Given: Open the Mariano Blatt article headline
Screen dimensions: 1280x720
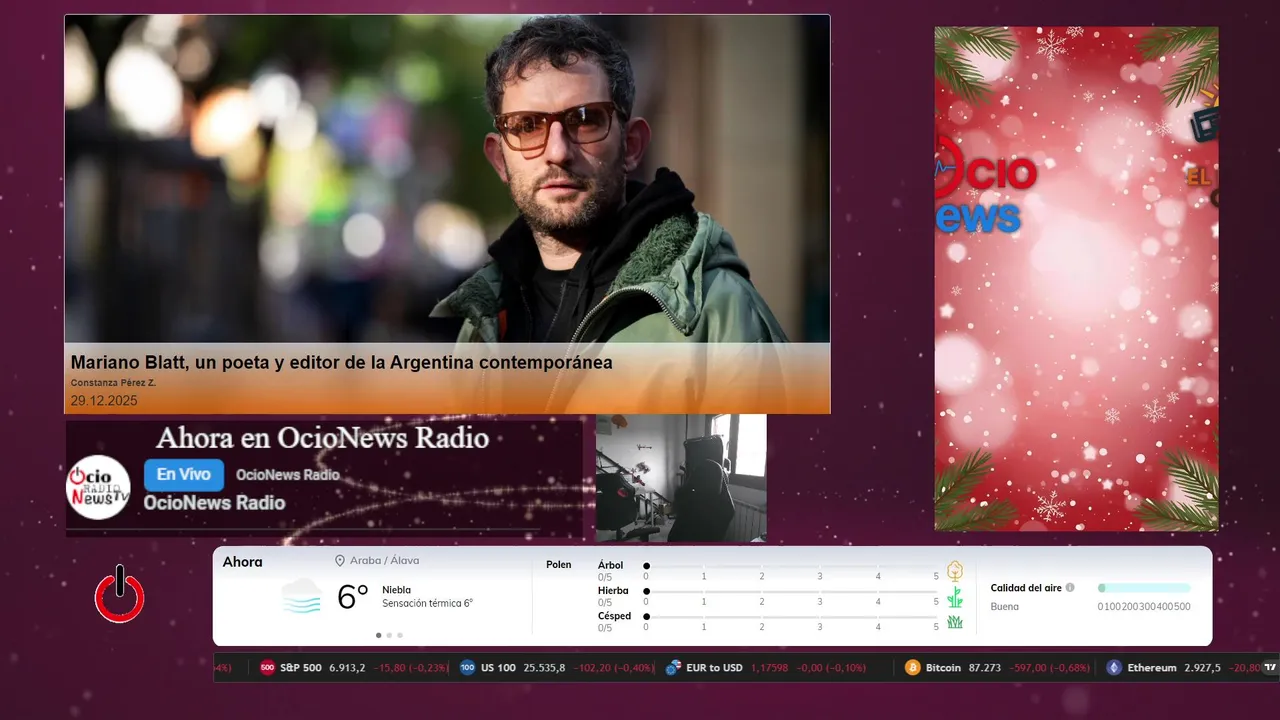Looking at the screenshot, I should (341, 363).
